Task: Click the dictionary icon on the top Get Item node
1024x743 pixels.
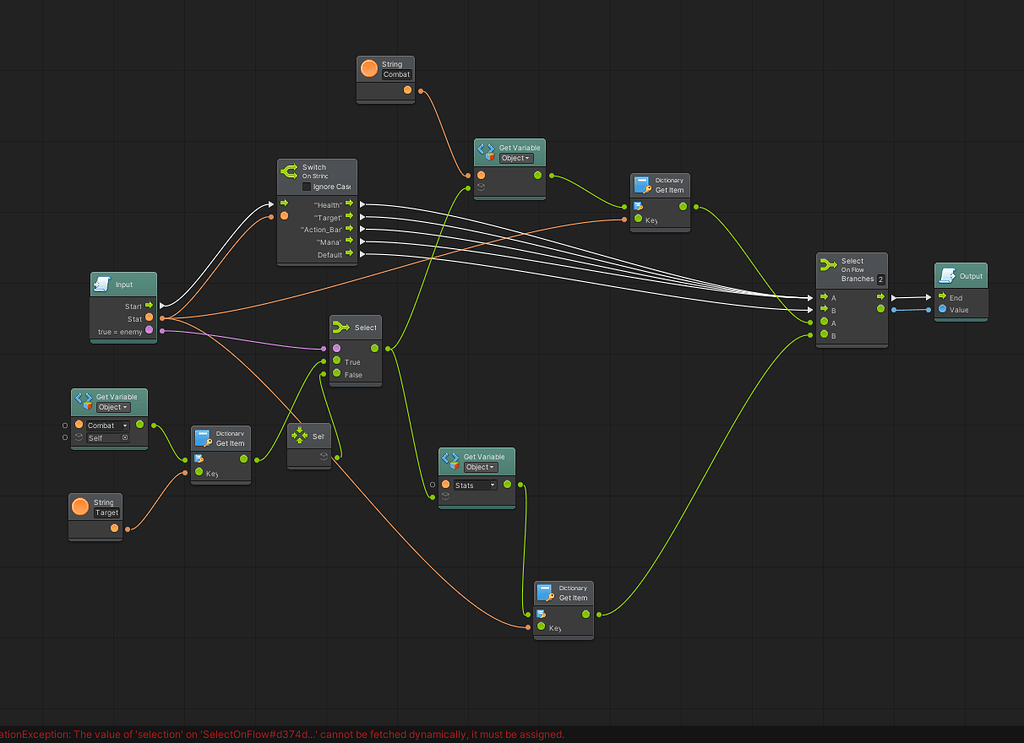Action: point(641,184)
